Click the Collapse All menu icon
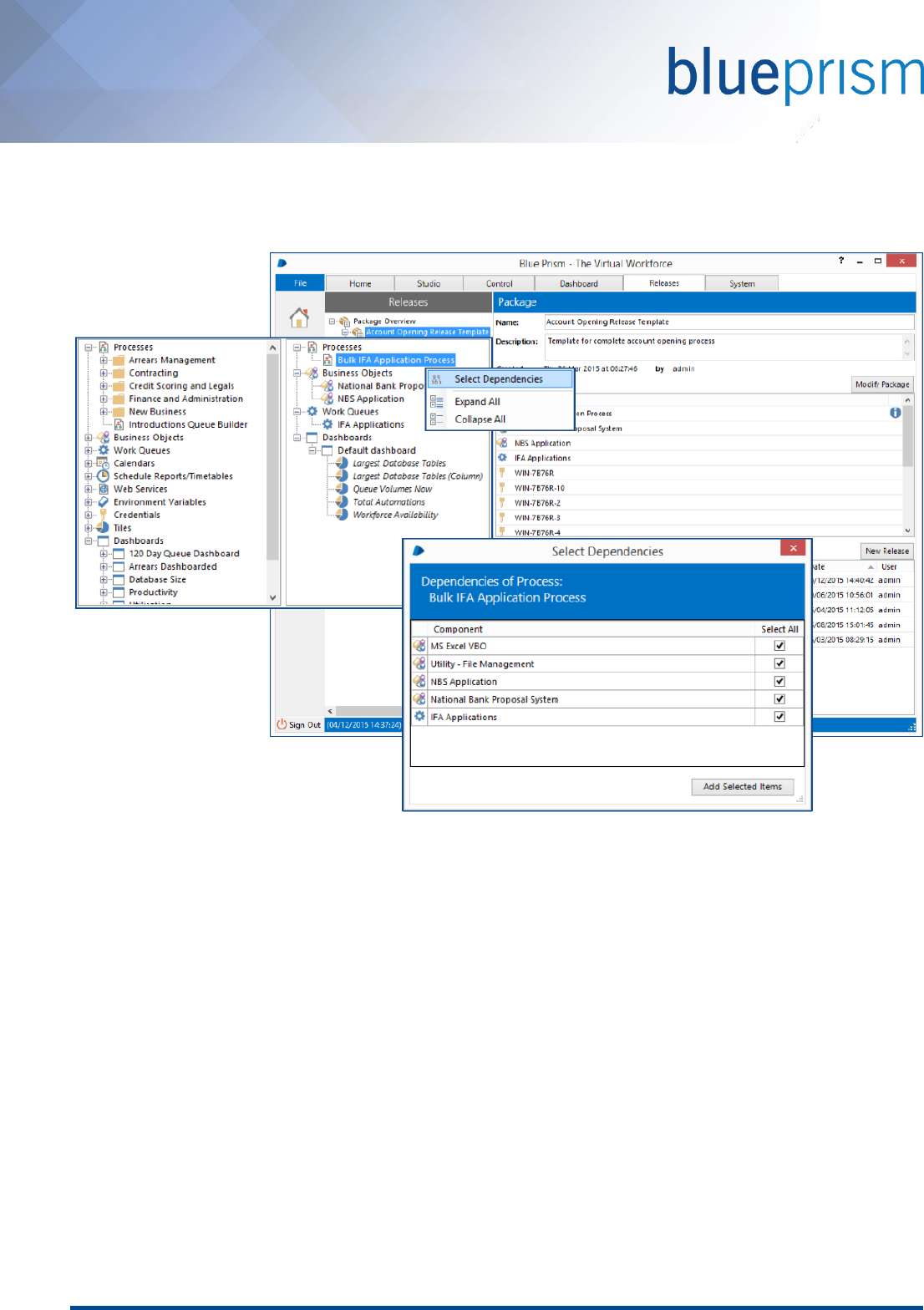Screen dimensions: 924x1310 point(437,419)
